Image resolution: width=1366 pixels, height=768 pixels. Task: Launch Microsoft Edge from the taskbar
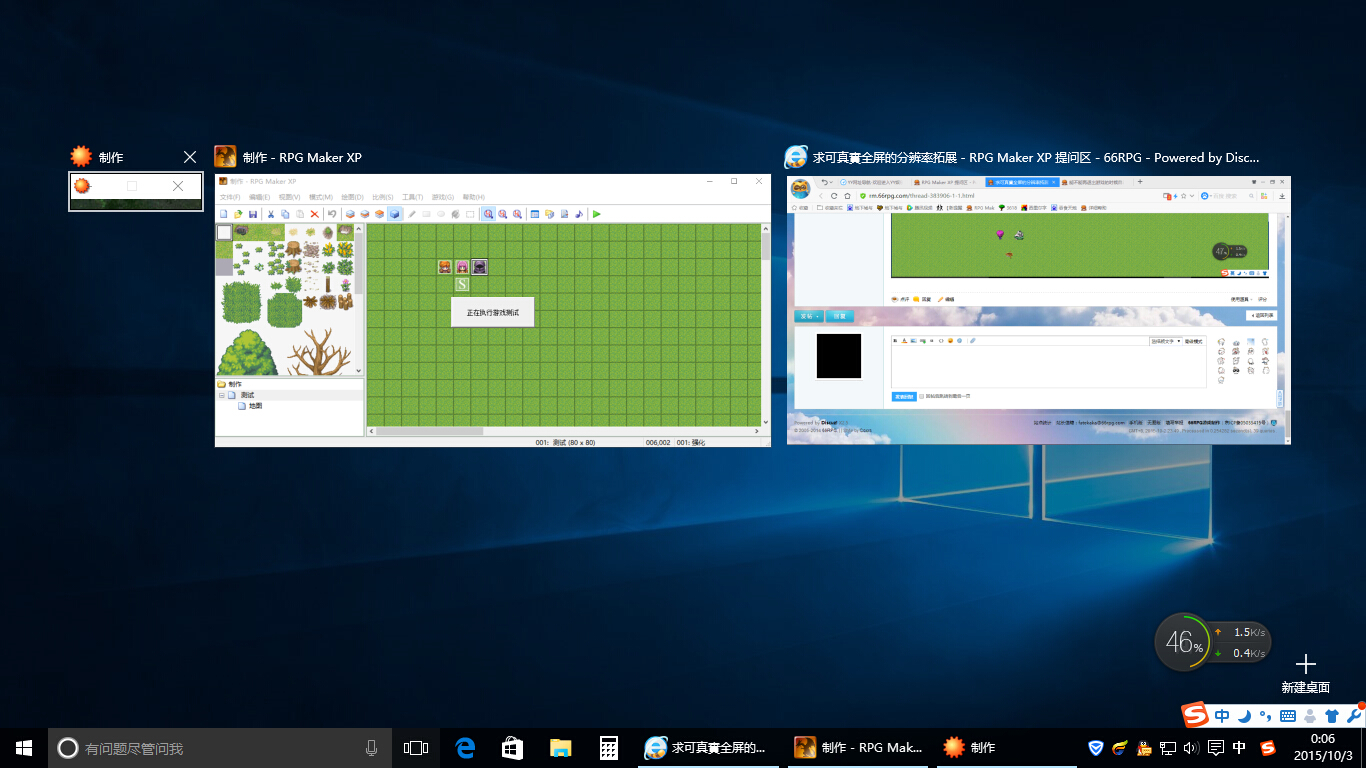[464, 747]
